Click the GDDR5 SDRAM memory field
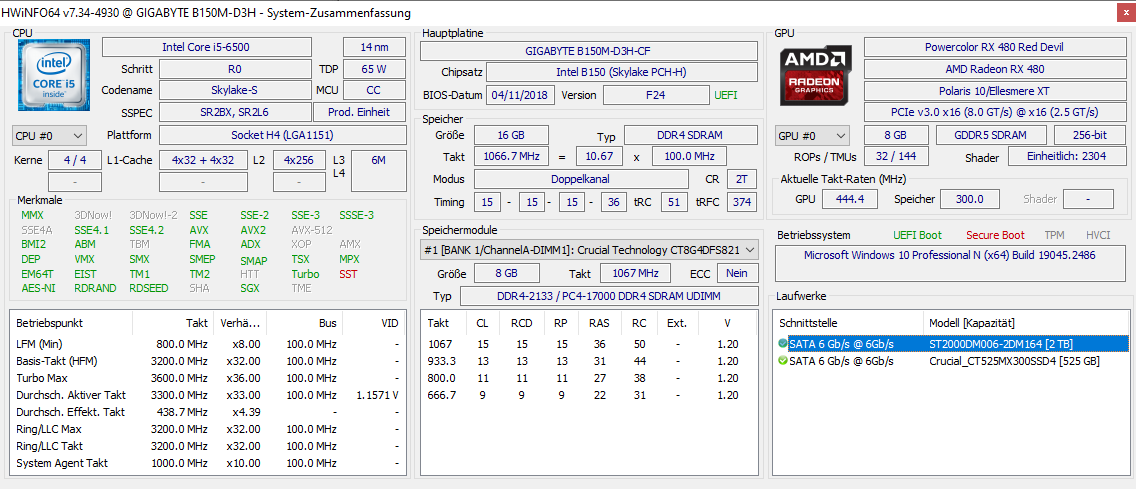Image resolution: width=1136 pixels, height=489 pixels. point(991,135)
